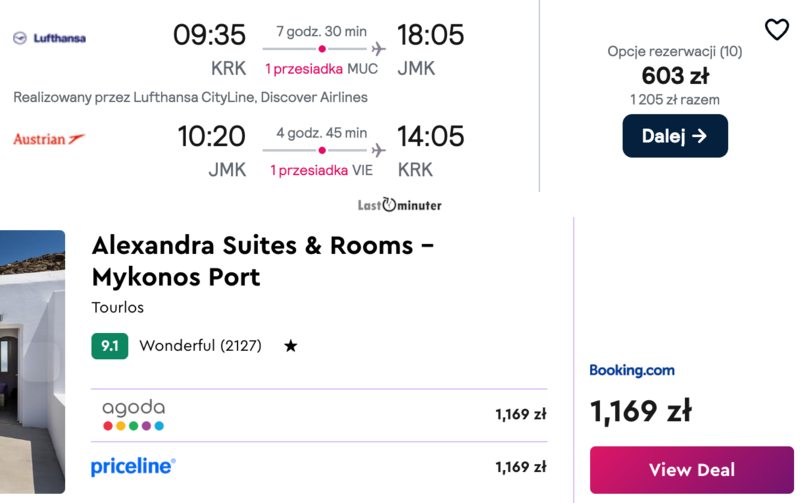Click the priceline logo
Screen dimensions: 800x503
click(133, 467)
